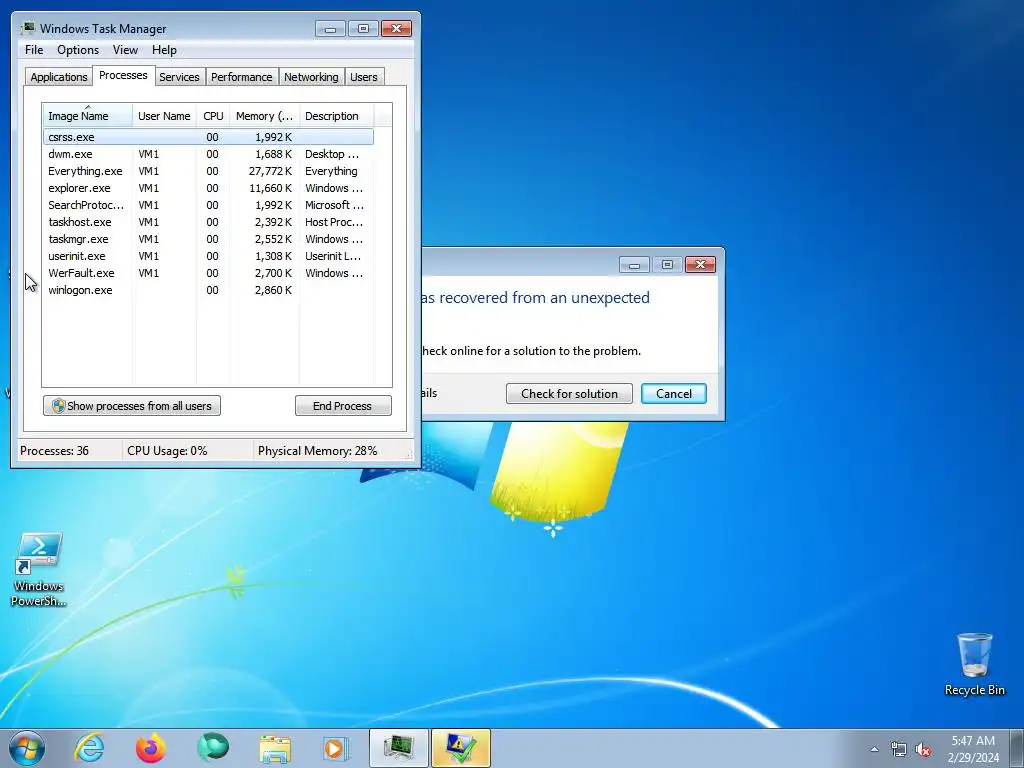Select the WerFault.exe process row

tap(208, 273)
